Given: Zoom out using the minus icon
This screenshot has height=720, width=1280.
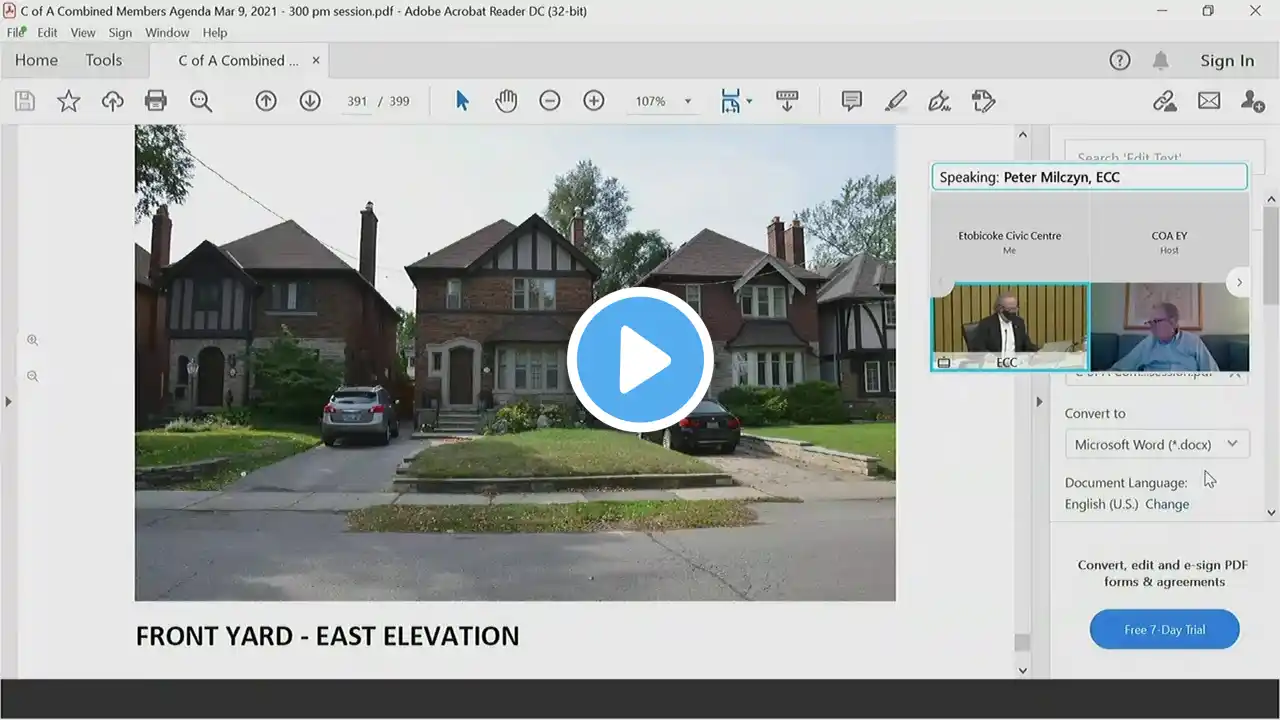Looking at the screenshot, I should point(550,101).
